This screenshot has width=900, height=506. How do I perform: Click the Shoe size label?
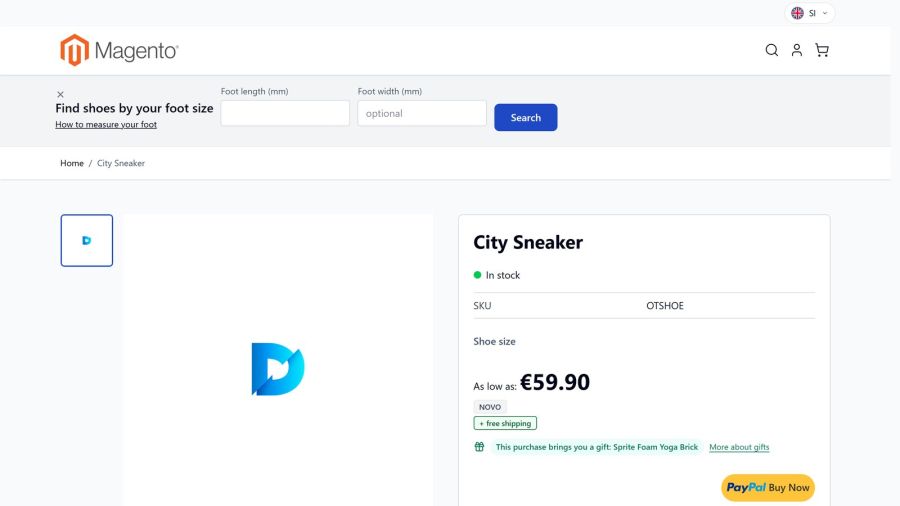pos(494,341)
